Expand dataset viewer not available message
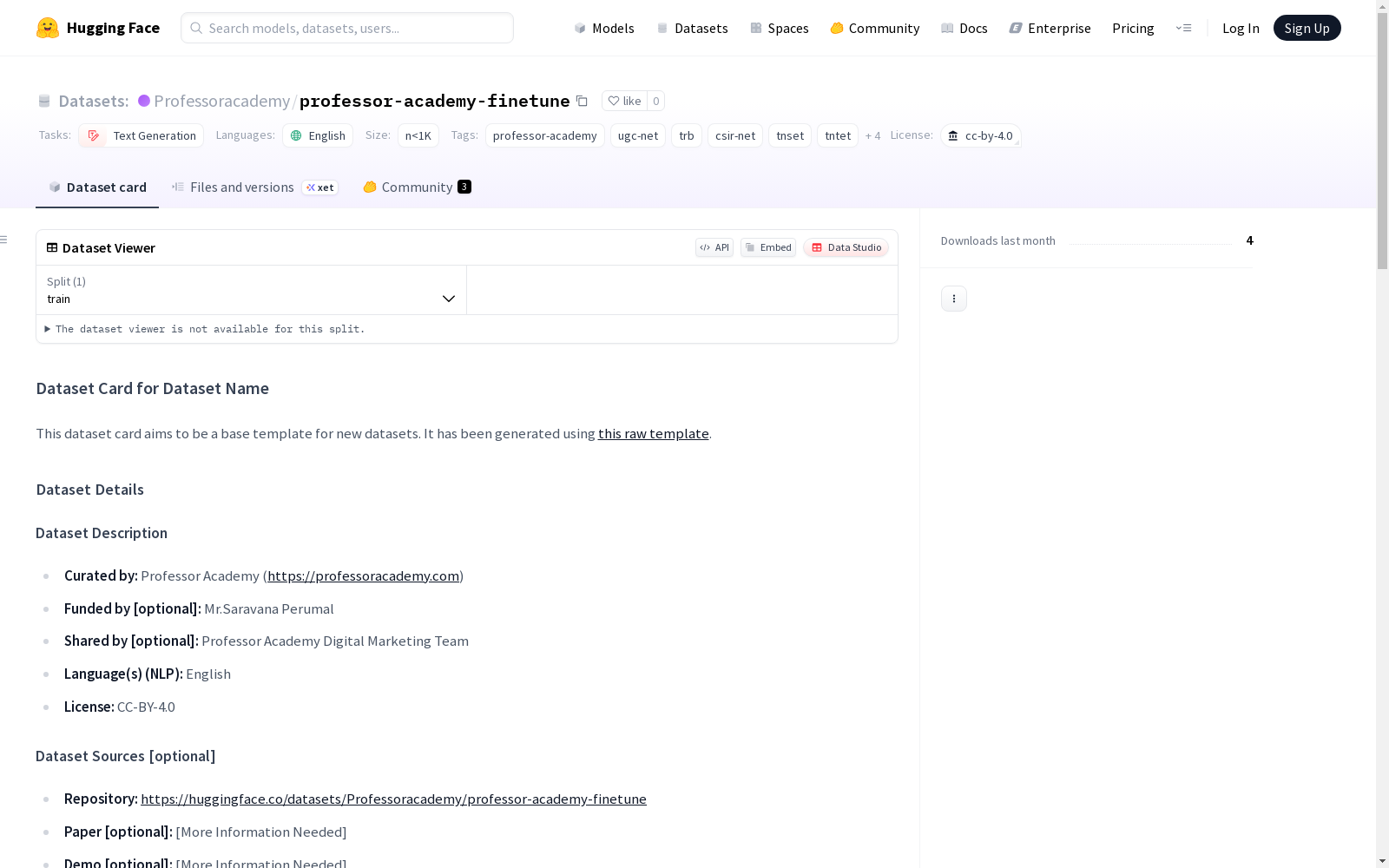This screenshot has height=868, width=1389. (x=205, y=329)
